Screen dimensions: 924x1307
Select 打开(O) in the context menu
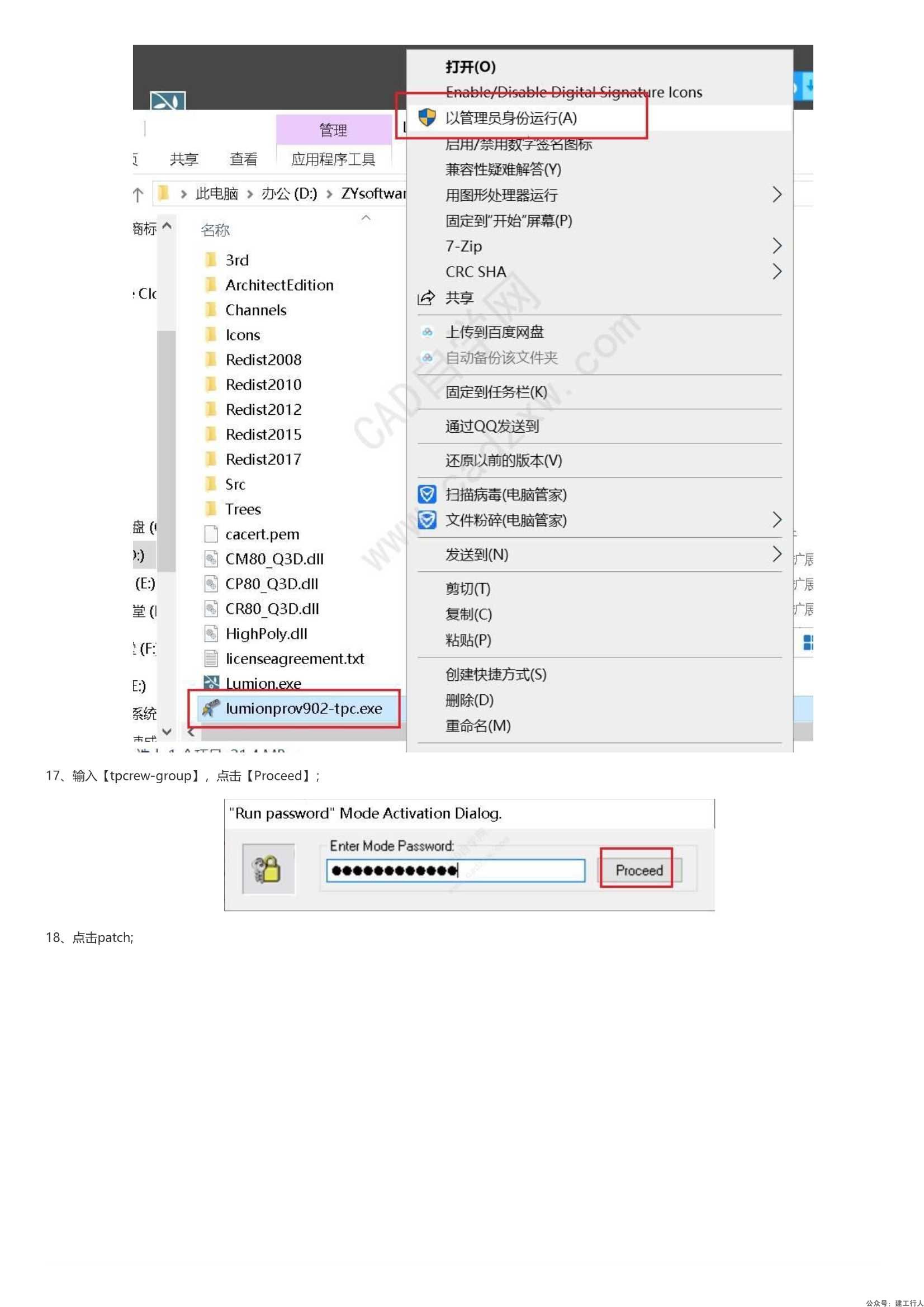(470, 67)
